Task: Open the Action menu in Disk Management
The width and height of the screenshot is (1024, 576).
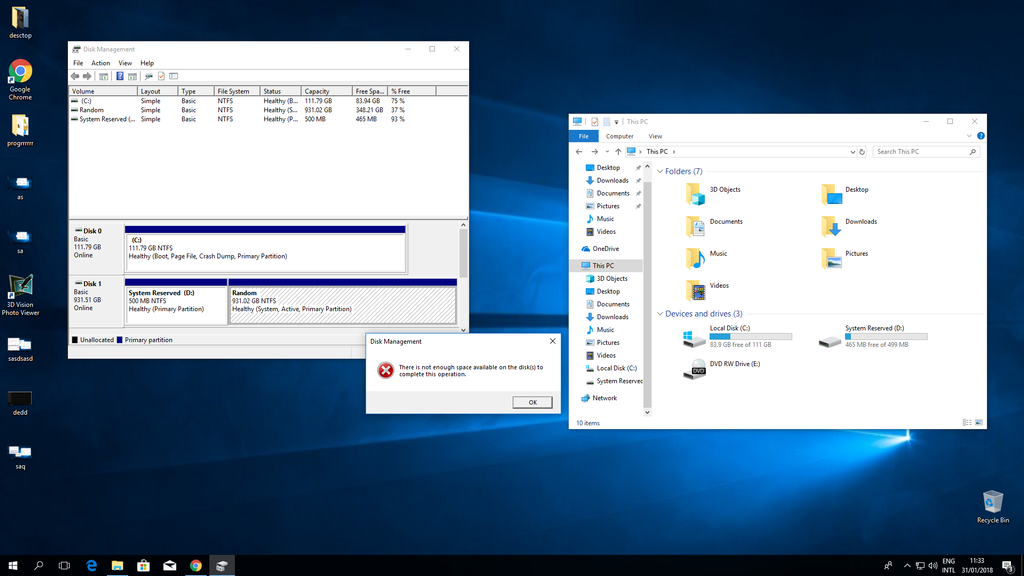Action: (x=101, y=63)
